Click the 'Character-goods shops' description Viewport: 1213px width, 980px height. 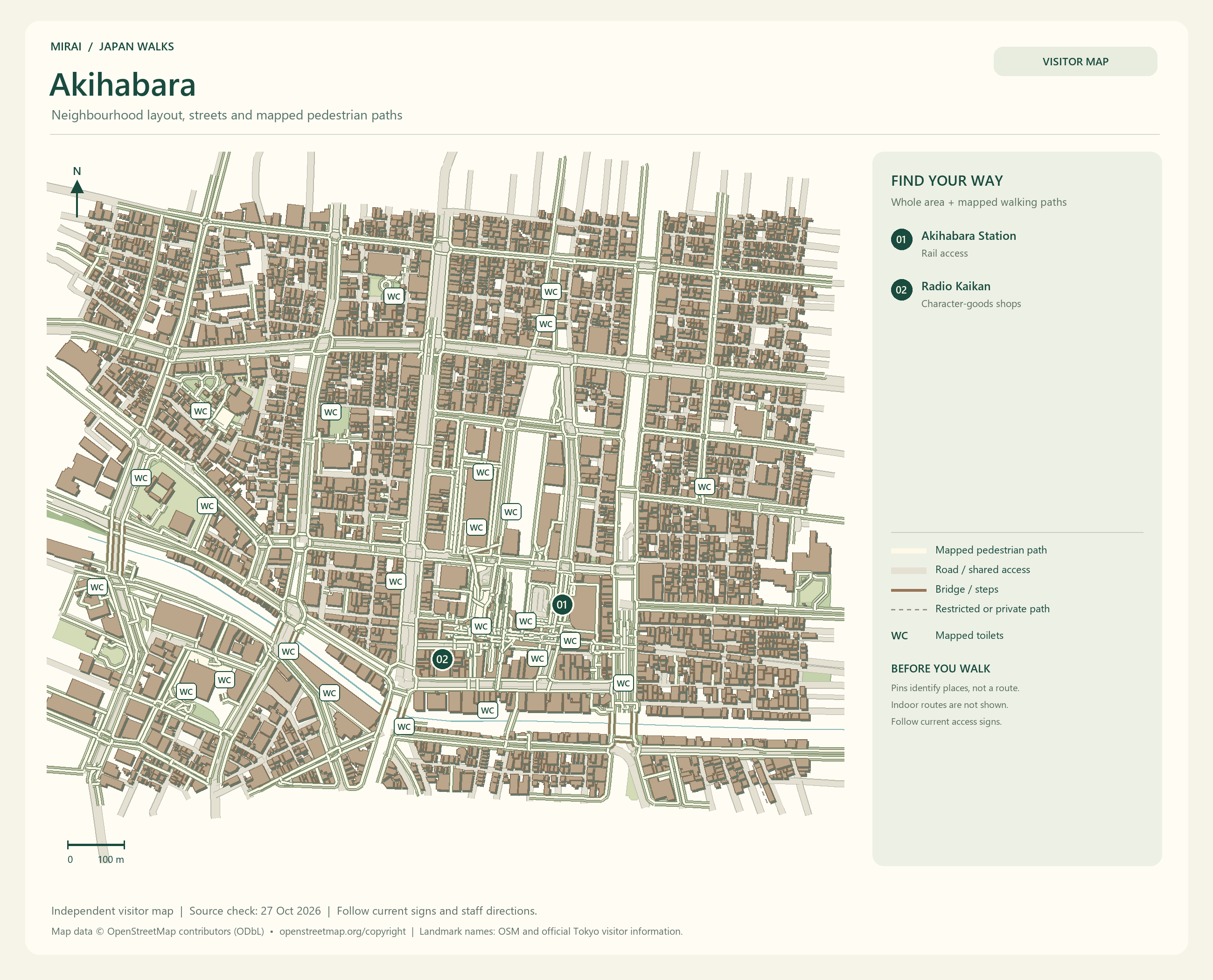coord(971,304)
